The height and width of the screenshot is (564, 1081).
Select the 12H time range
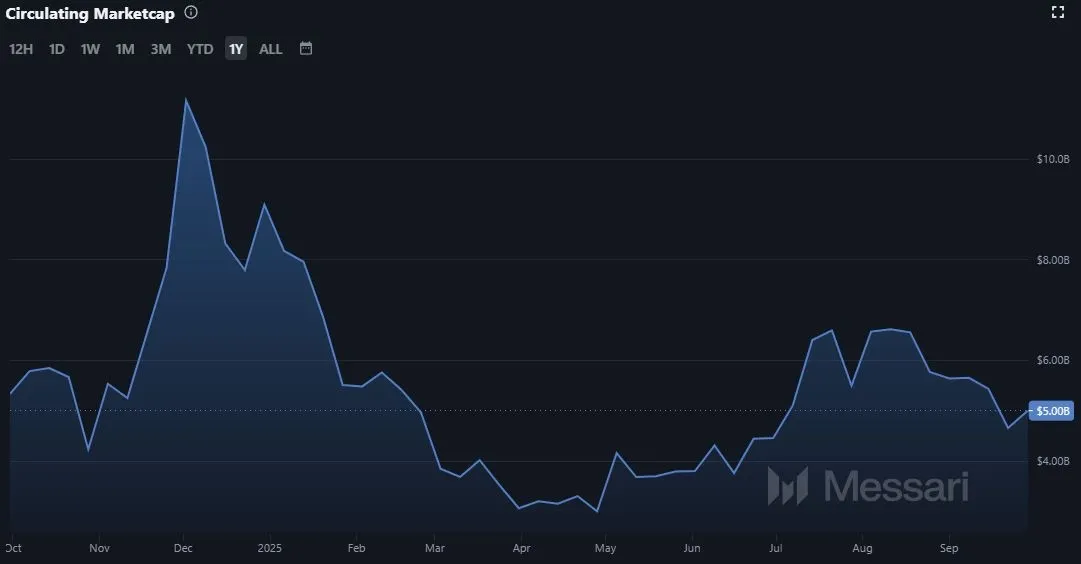[21, 49]
